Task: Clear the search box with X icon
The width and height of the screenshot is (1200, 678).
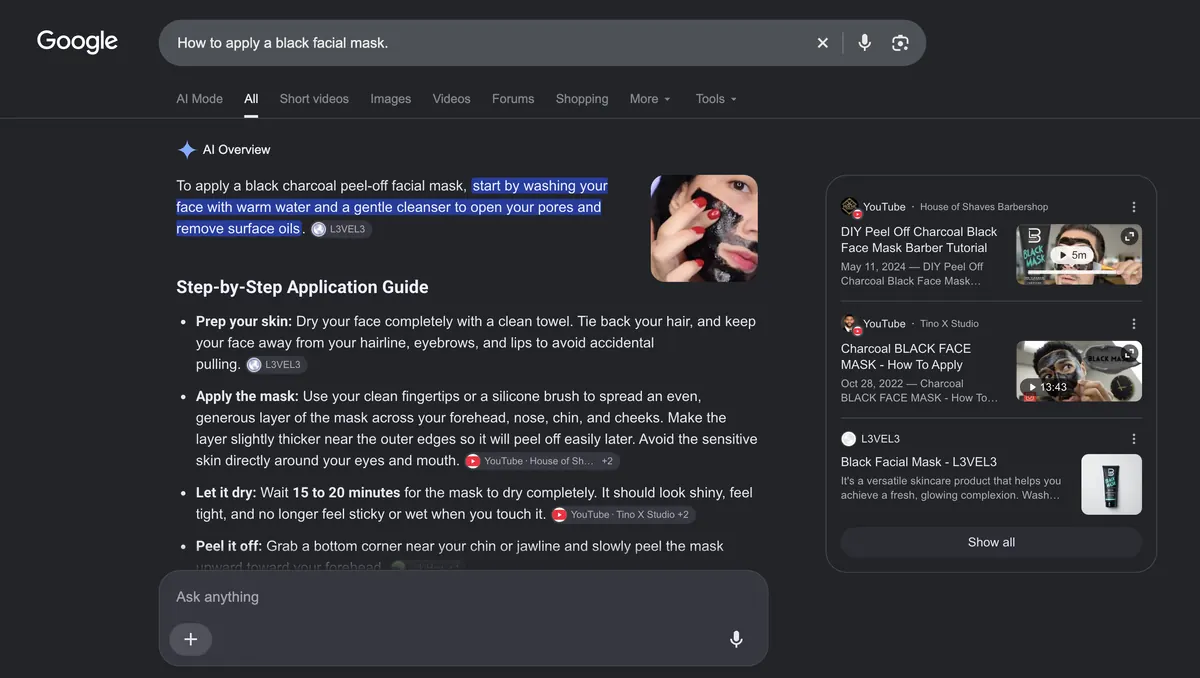Action: (x=823, y=43)
